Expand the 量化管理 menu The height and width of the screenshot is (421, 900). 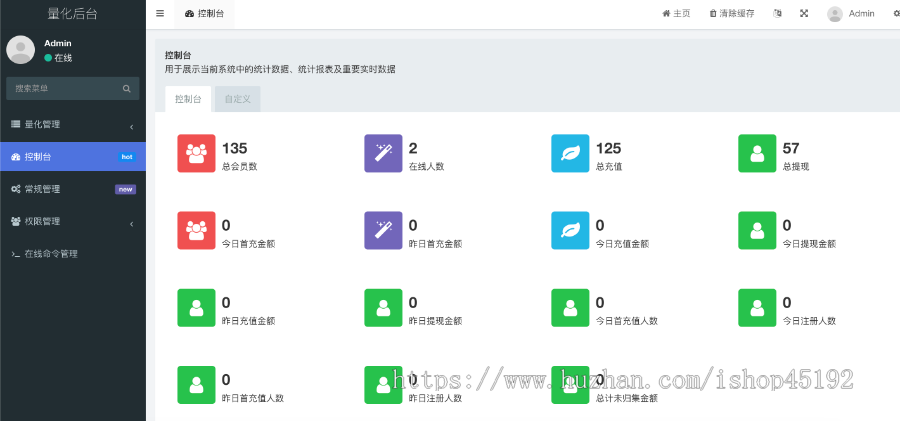pyautogui.click(x=73, y=124)
